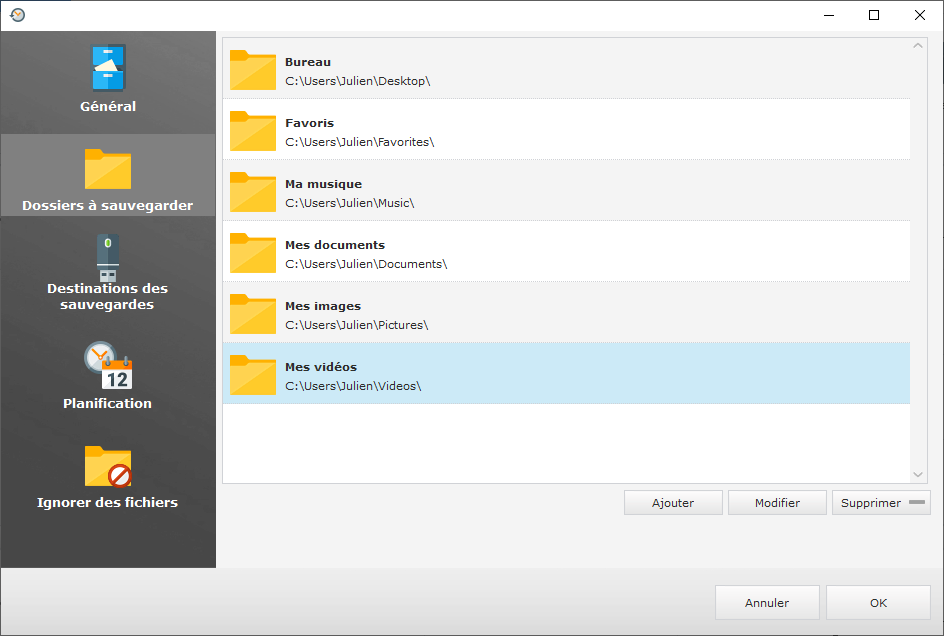Click the Ajouter button
The height and width of the screenshot is (636, 944).
(673, 503)
